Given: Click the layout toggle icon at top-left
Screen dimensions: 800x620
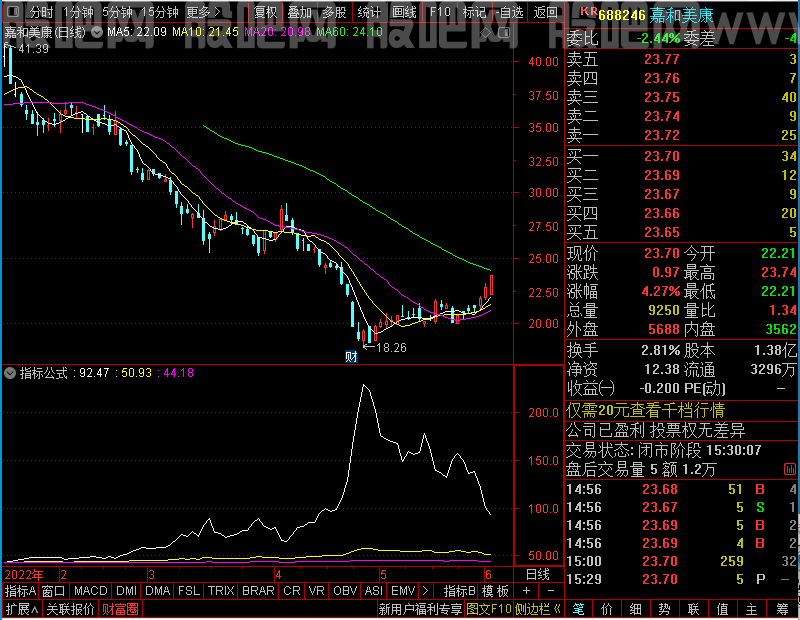Looking at the screenshot, I should [x=13, y=11].
